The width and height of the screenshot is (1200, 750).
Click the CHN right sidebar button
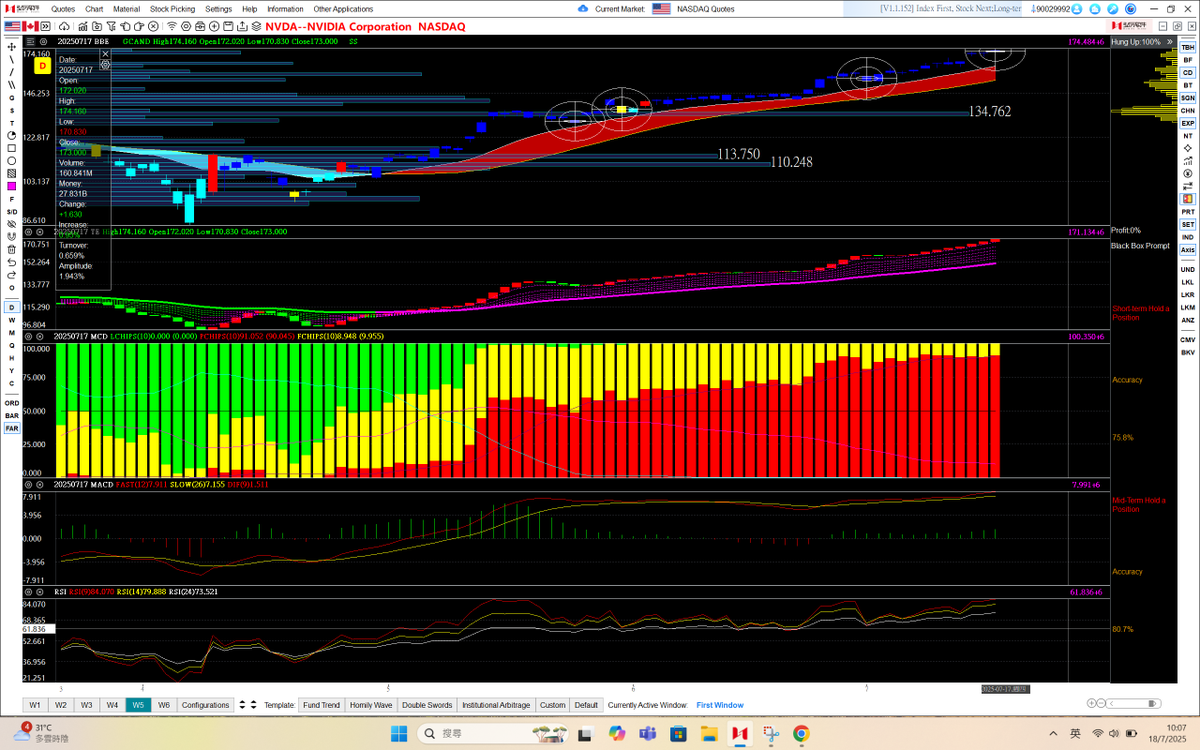(1188, 111)
